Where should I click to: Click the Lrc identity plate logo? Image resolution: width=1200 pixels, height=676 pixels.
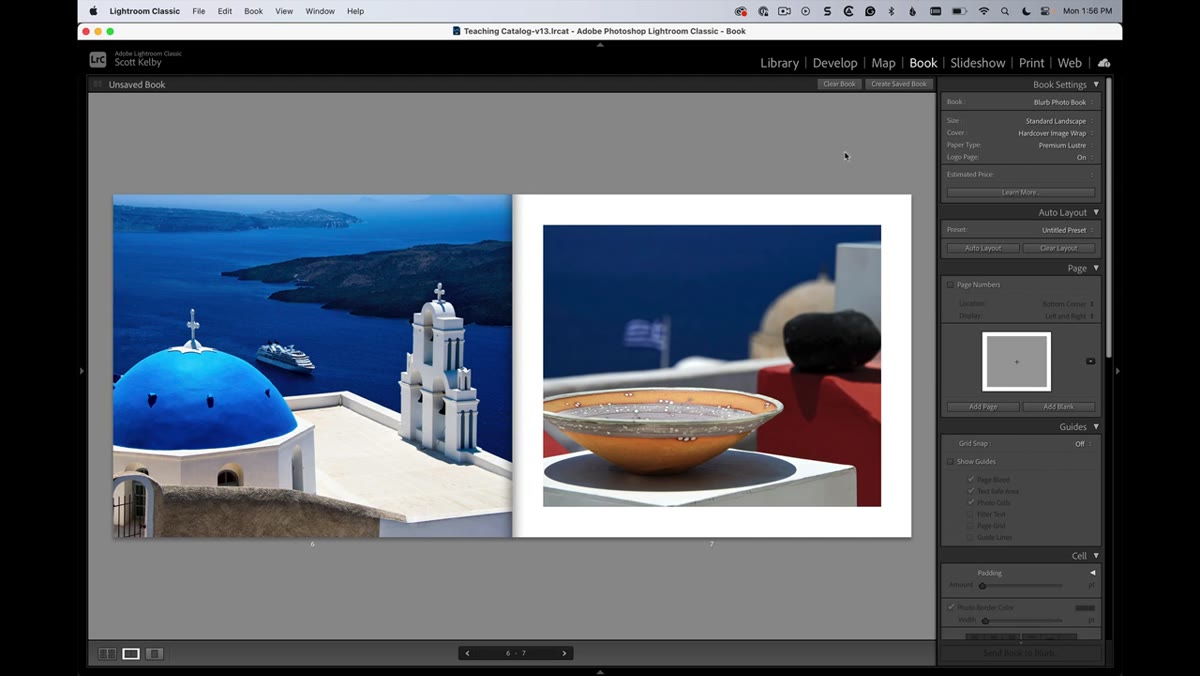coord(98,60)
